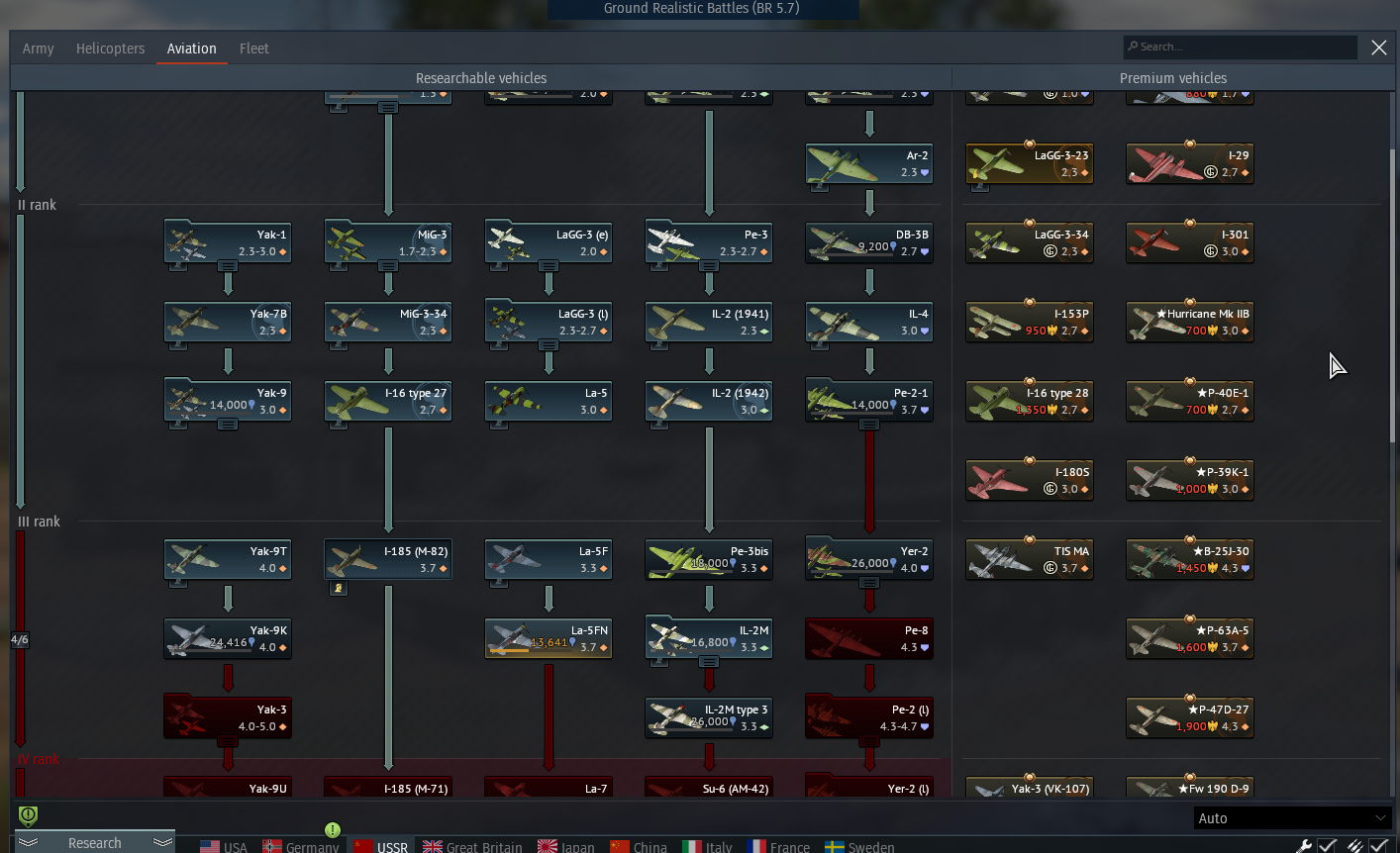Image resolution: width=1400 pixels, height=853 pixels.
Task: Select the IL-2 (1942) attacker card
Action: [709, 401]
